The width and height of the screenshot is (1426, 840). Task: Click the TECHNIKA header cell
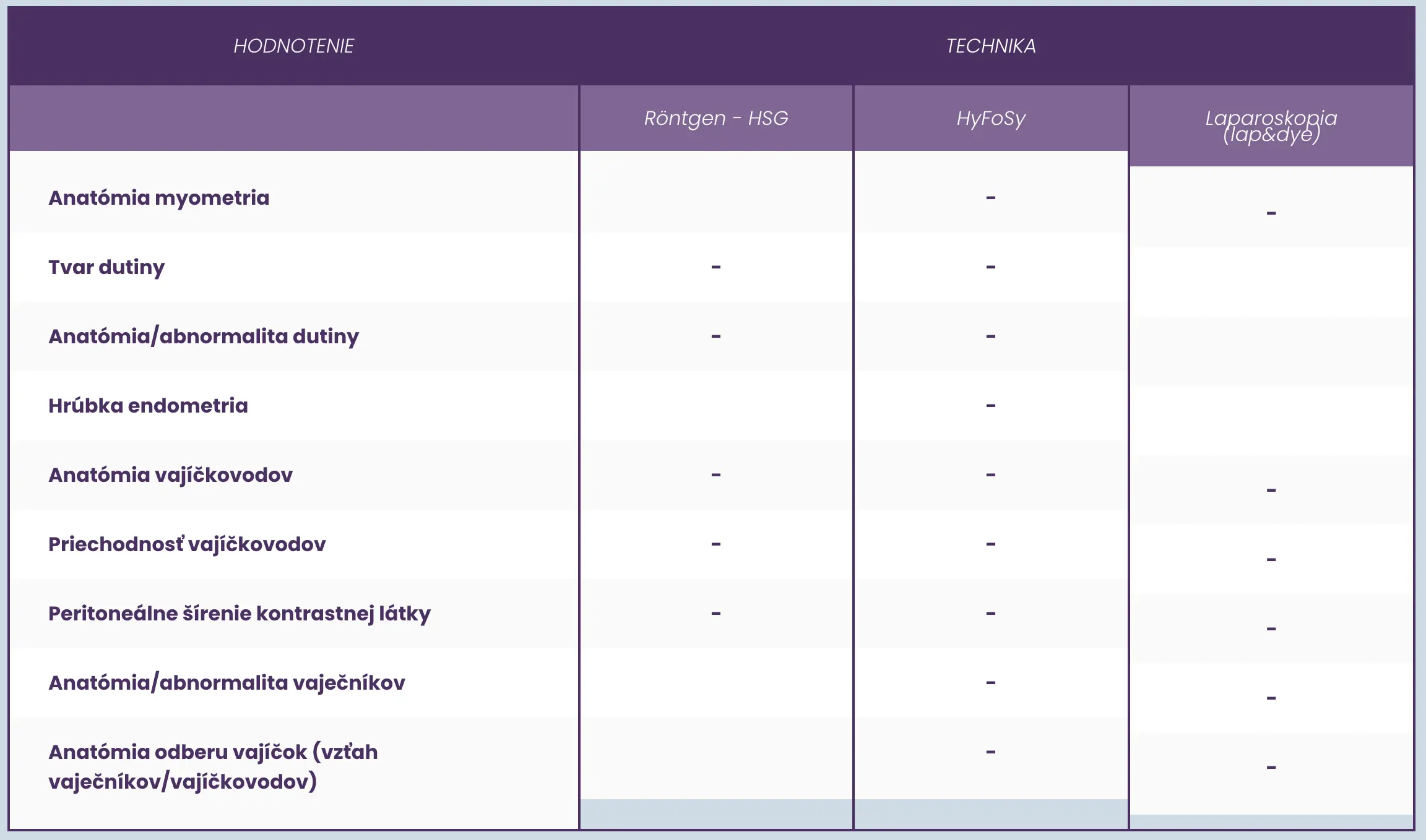(990, 46)
